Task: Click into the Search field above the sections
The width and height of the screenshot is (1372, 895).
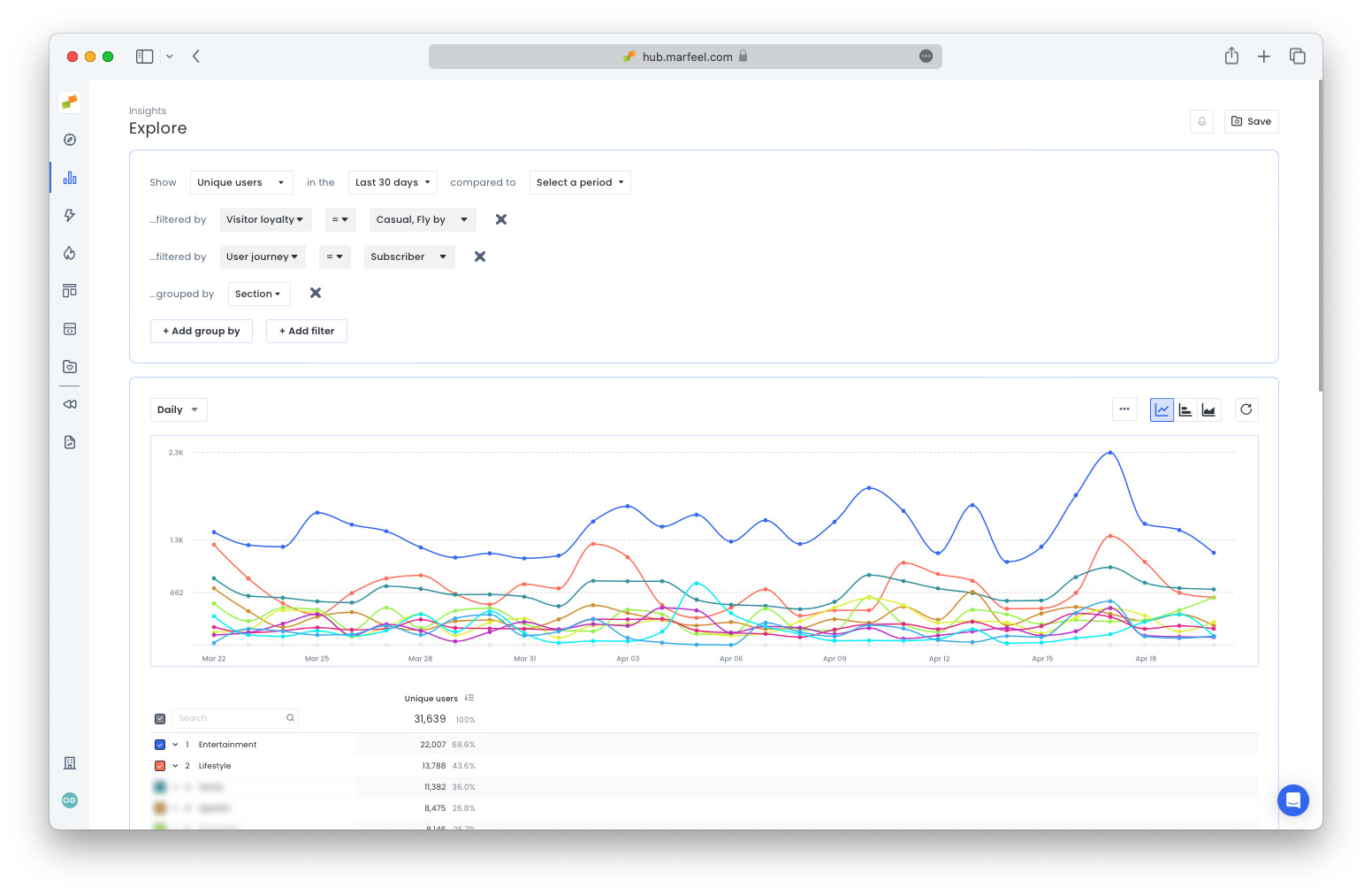Action: point(230,718)
